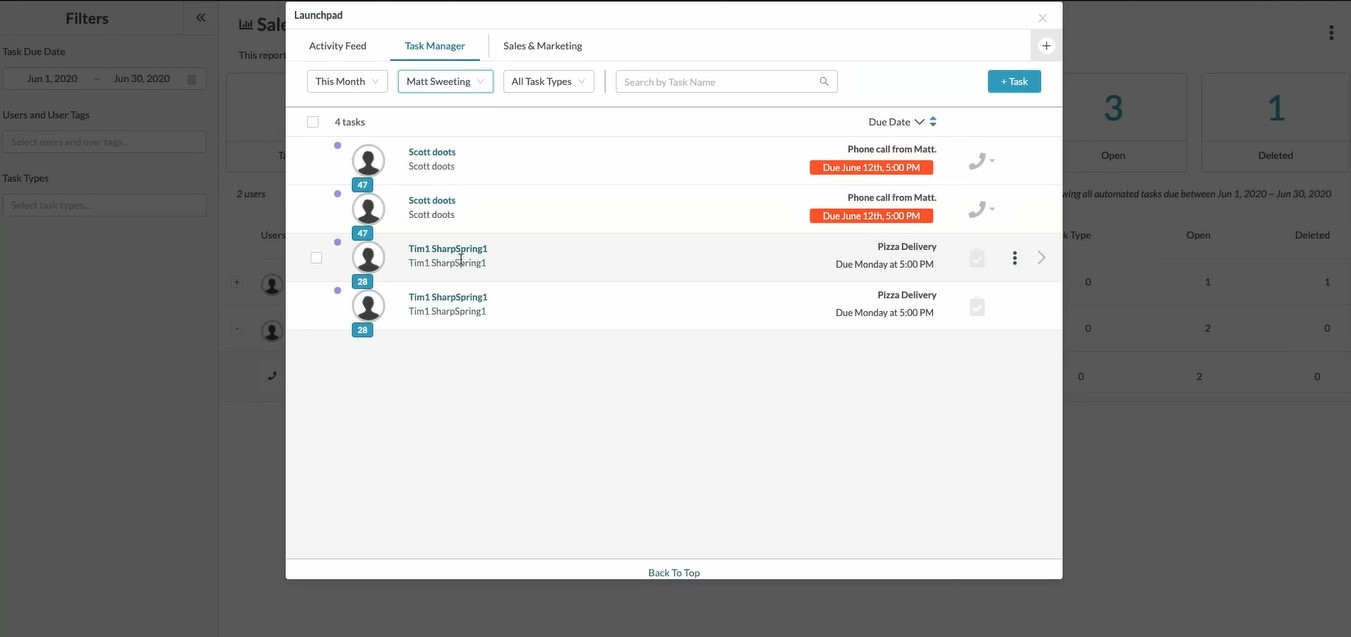Expand the All Task Types dropdown
This screenshot has height=637, width=1351.
tap(548, 82)
